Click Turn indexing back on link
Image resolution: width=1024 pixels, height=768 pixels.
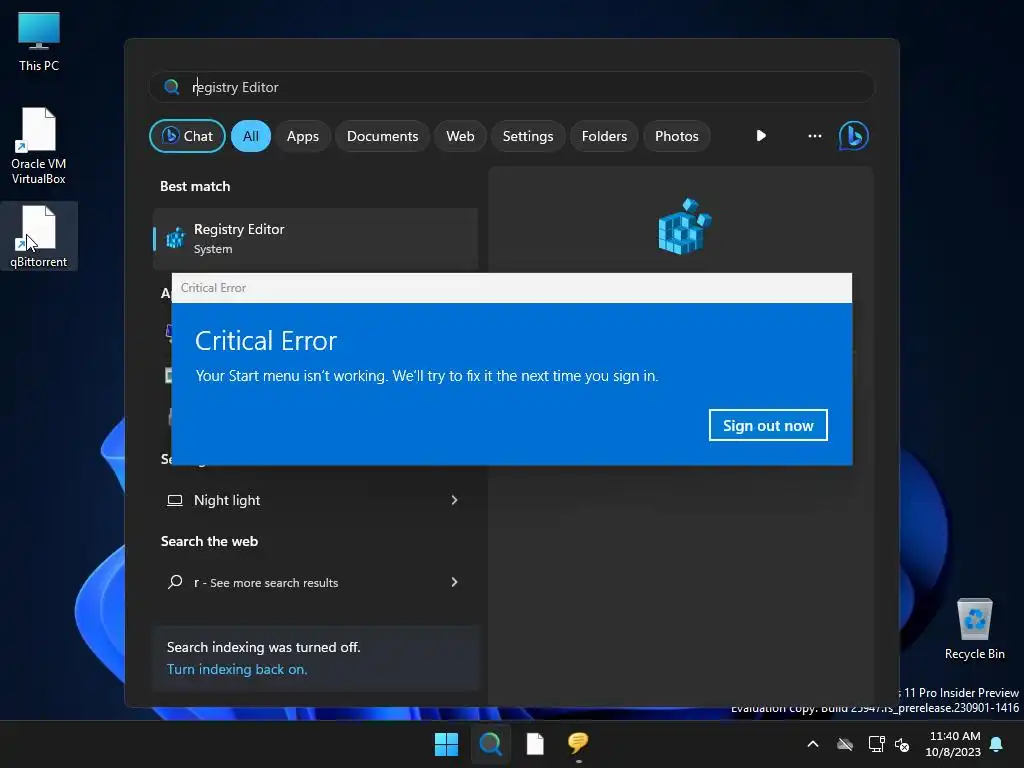(237, 669)
